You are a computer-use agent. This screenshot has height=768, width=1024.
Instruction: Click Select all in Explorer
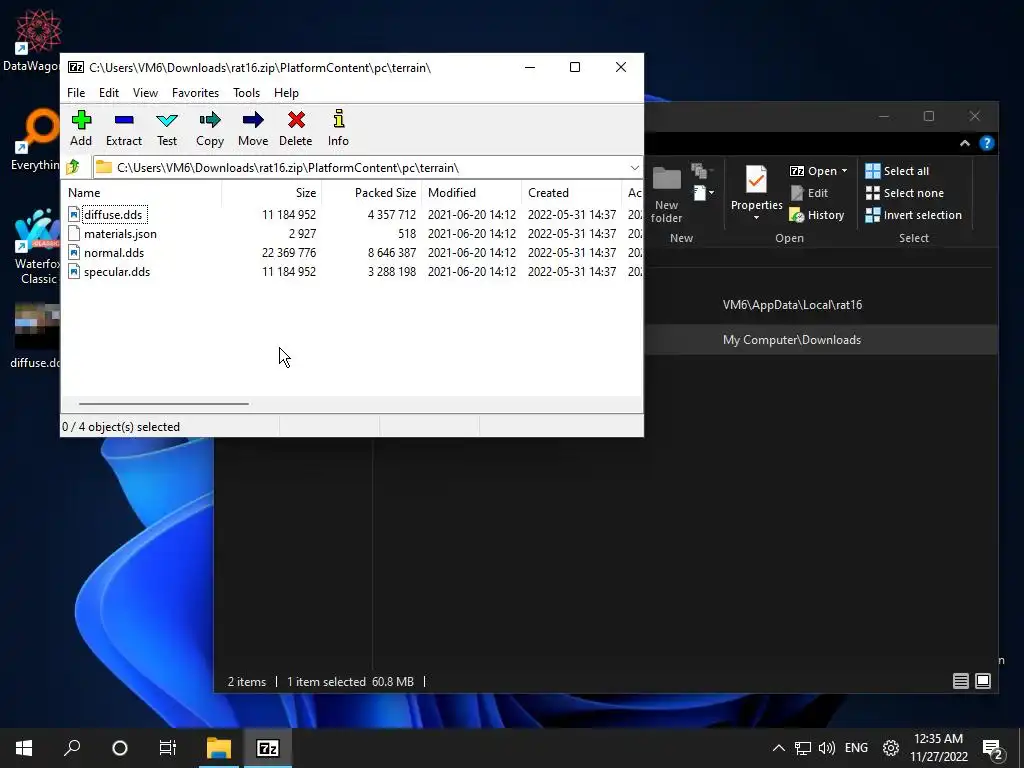point(897,171)
